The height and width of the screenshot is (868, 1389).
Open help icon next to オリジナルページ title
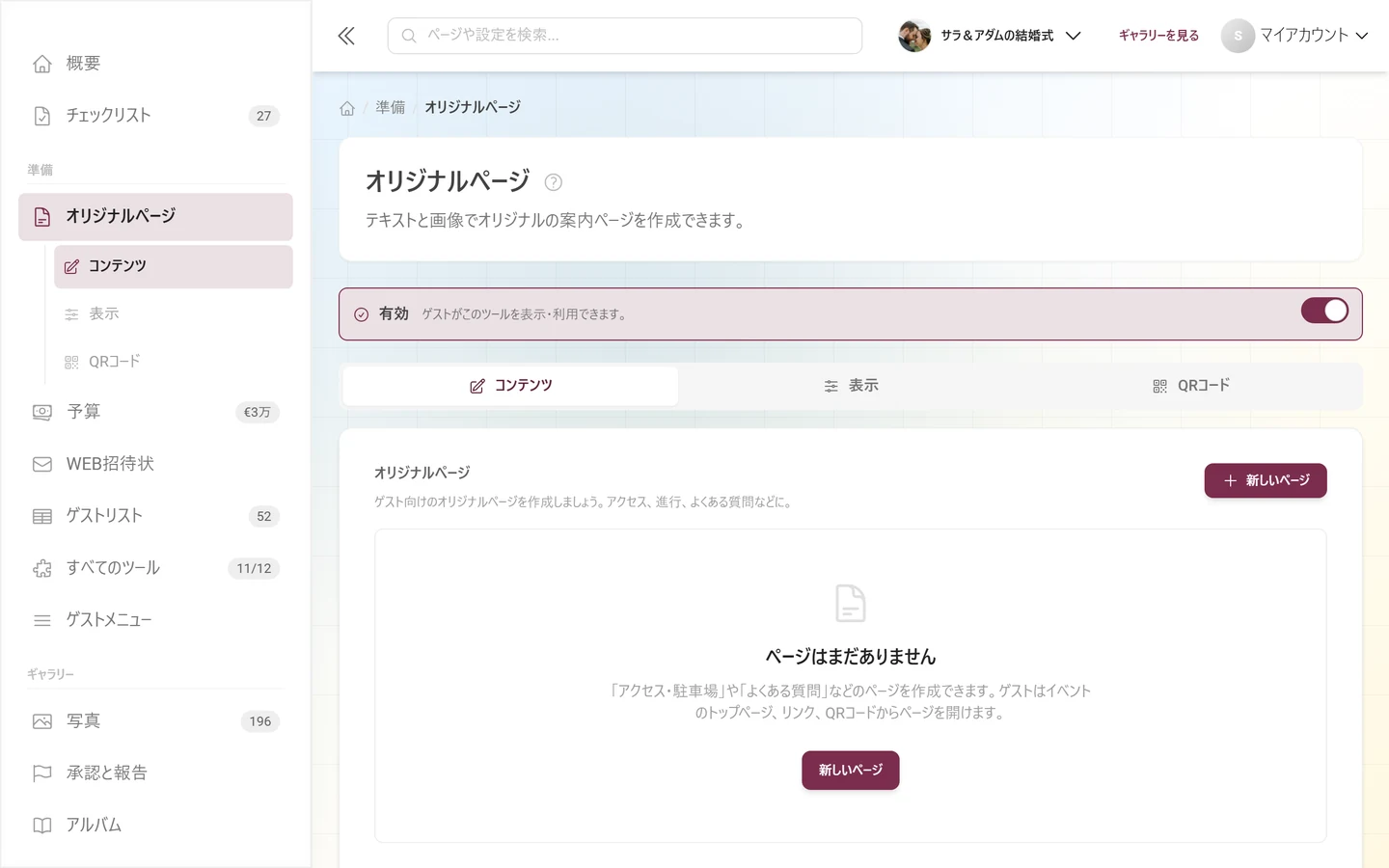click(x=553, y=182)
